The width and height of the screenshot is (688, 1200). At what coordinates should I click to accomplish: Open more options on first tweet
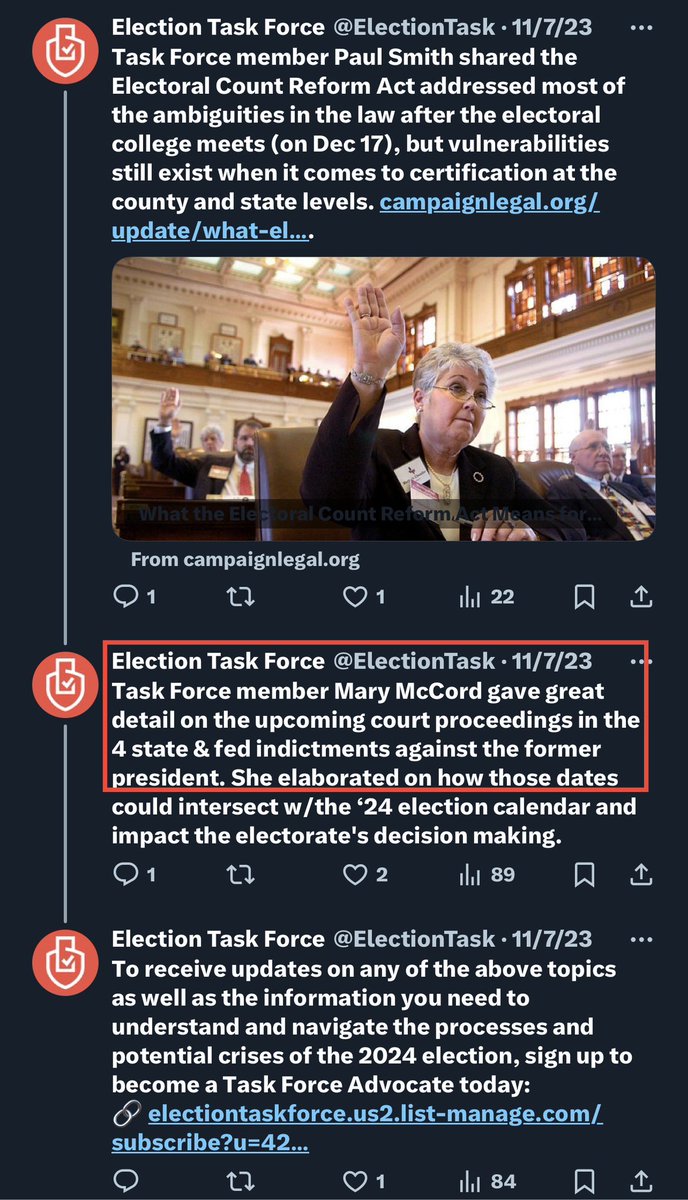pos(640,27)
